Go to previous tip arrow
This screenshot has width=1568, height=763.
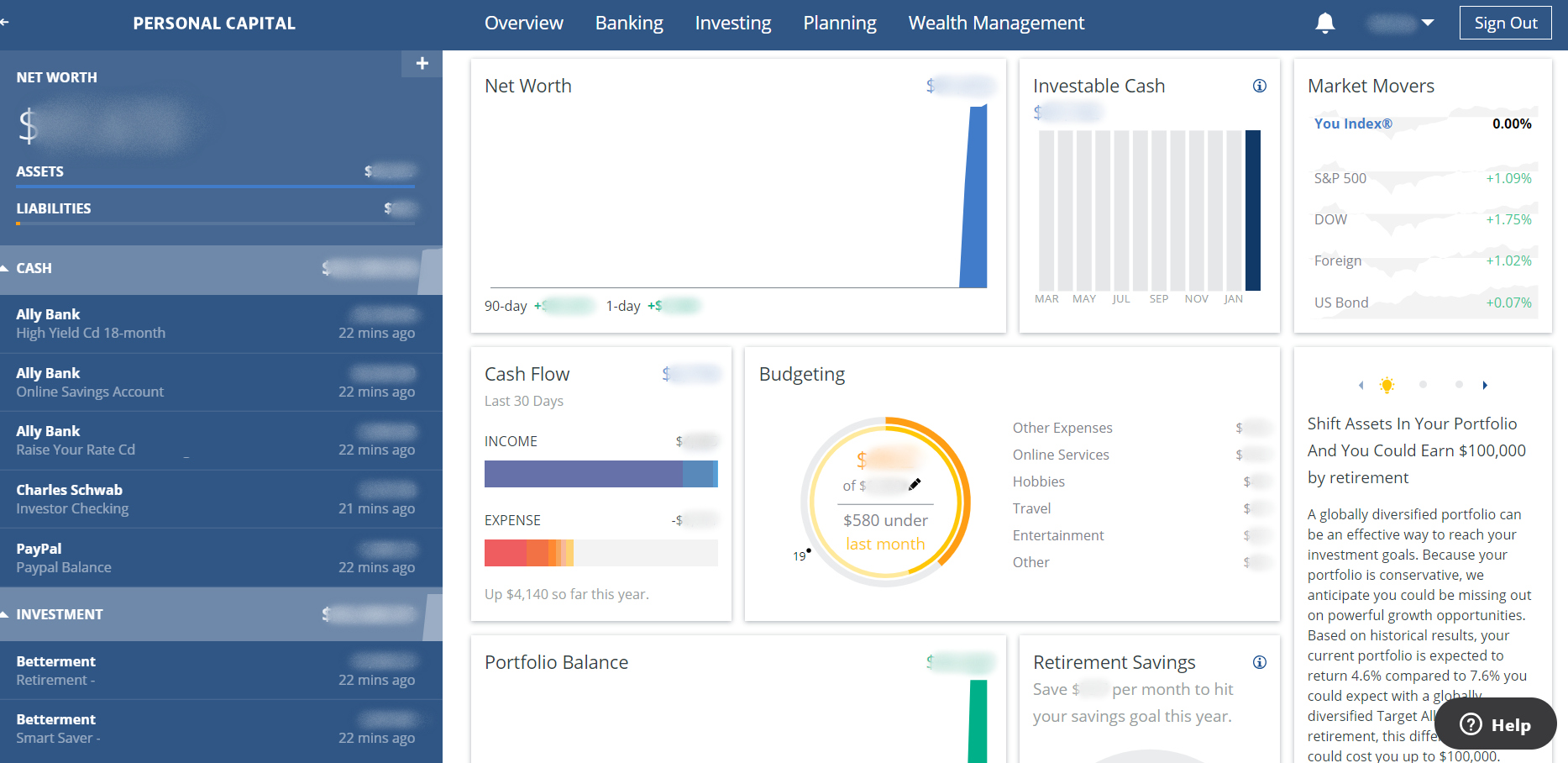click(1361, 385)
